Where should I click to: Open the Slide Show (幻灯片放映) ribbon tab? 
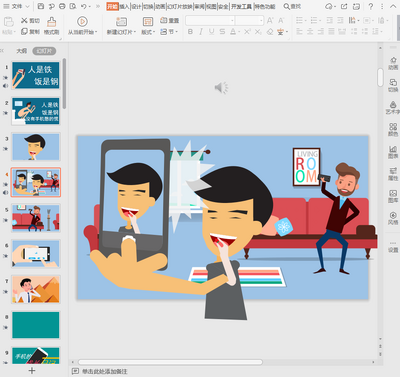[x=180, y=6]
